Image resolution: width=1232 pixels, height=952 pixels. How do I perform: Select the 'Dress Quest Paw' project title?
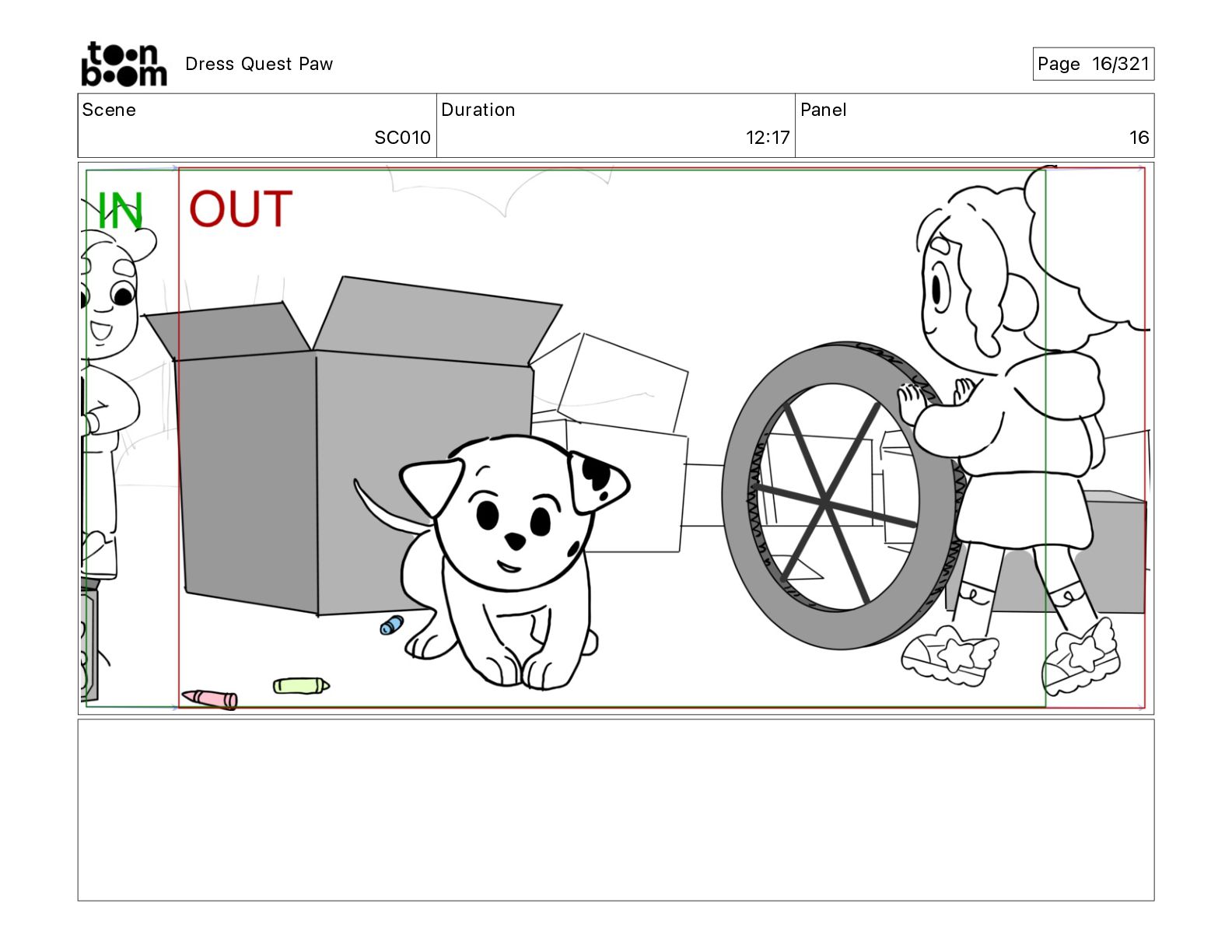[x=259, y=64]
